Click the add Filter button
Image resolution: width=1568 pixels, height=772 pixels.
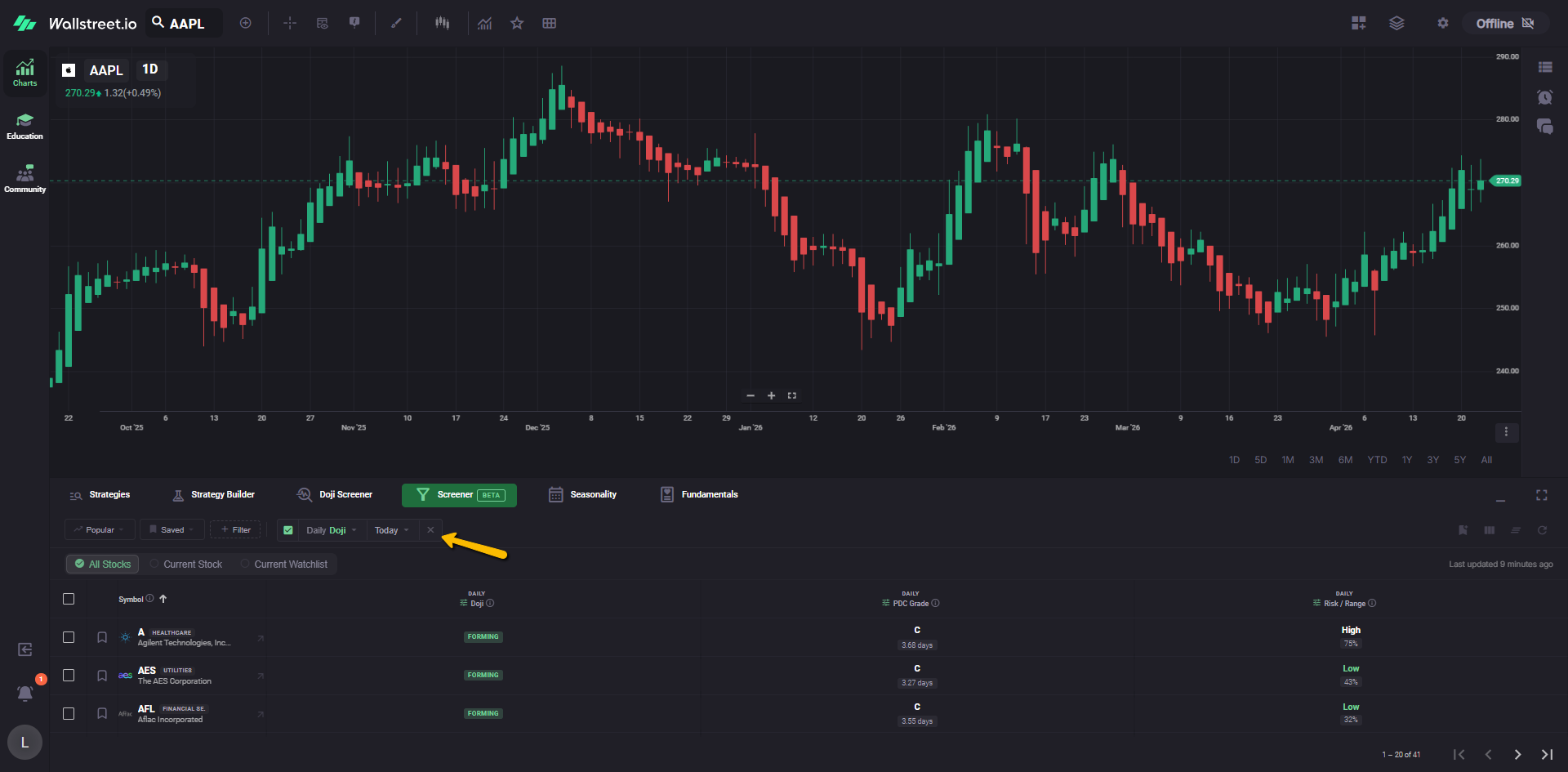click(235, 530)
